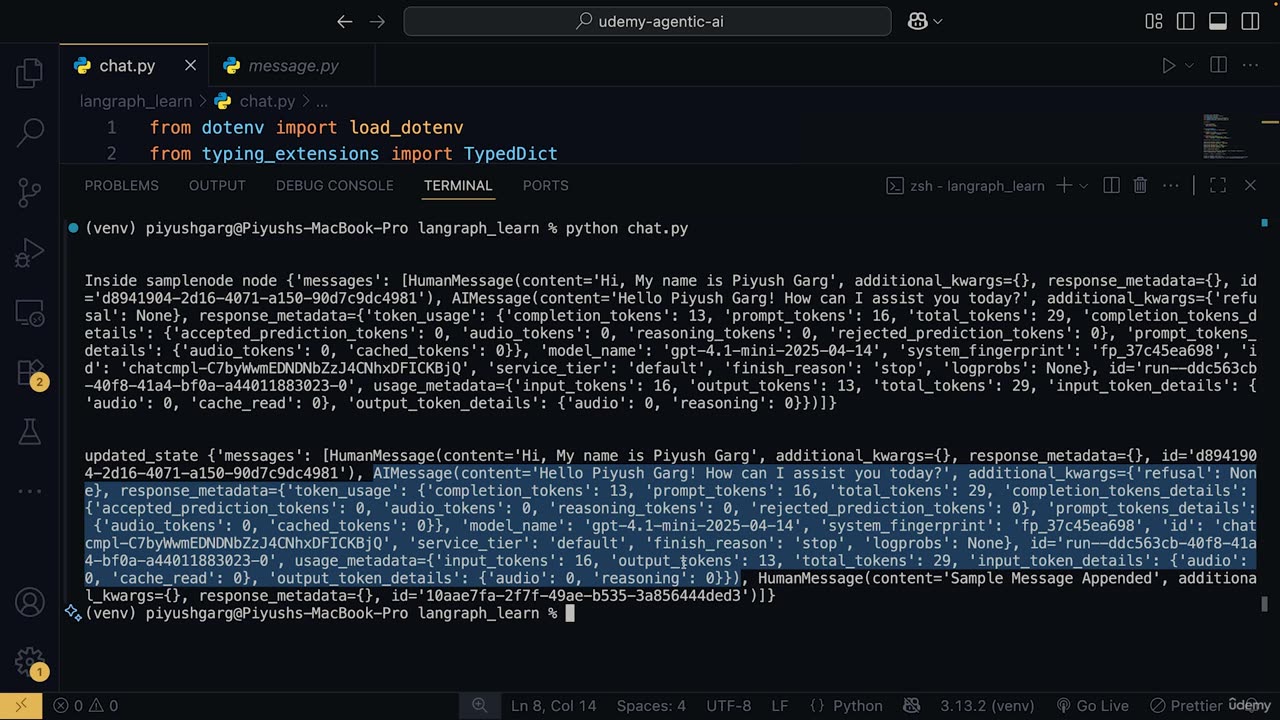Maximize the panel size
The width and height of the screenshot is (1280, 720).
[x=1218, y=185]
